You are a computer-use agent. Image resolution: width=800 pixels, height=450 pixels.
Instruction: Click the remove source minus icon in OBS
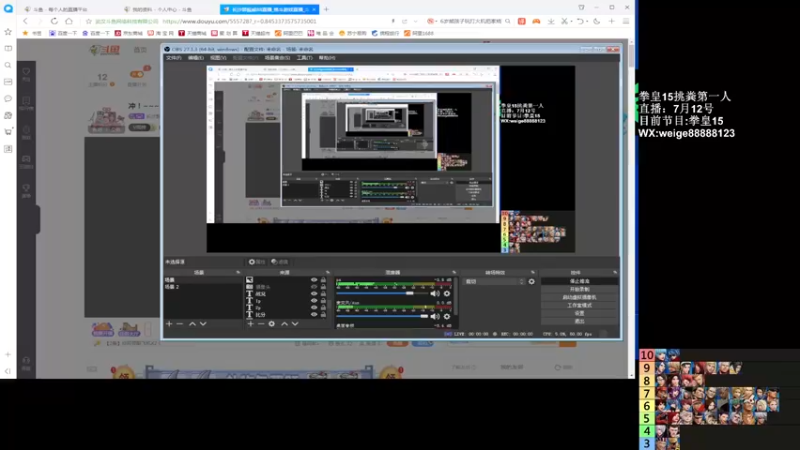coord(261,324)
